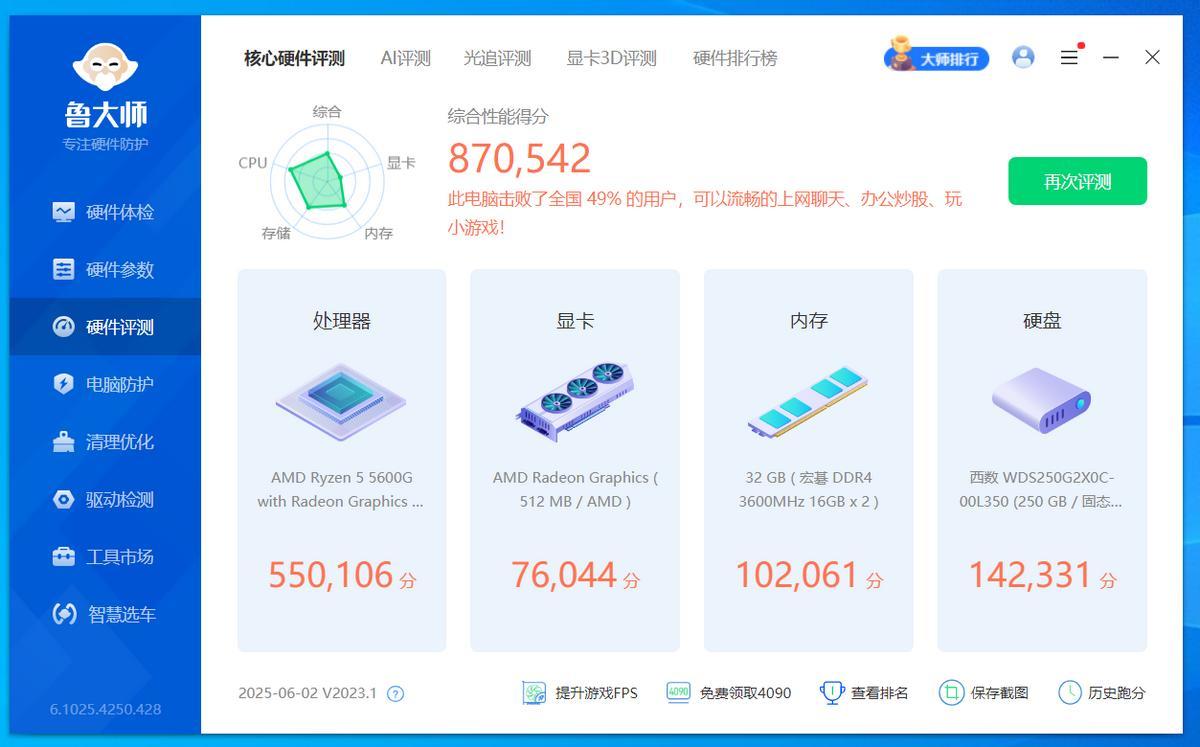Click the 显卡 card title
Image resolution: width=1200 pixels, height=747 pixels.
(x=575, y=321)
